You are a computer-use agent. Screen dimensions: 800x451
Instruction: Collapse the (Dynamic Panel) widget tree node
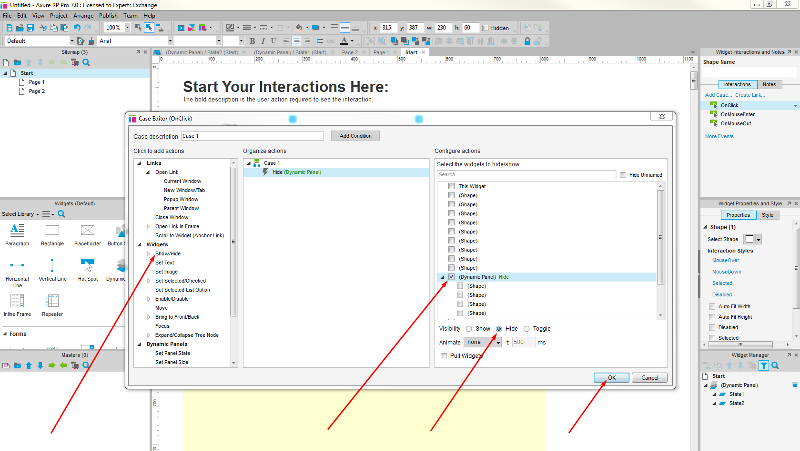(442, 277)
